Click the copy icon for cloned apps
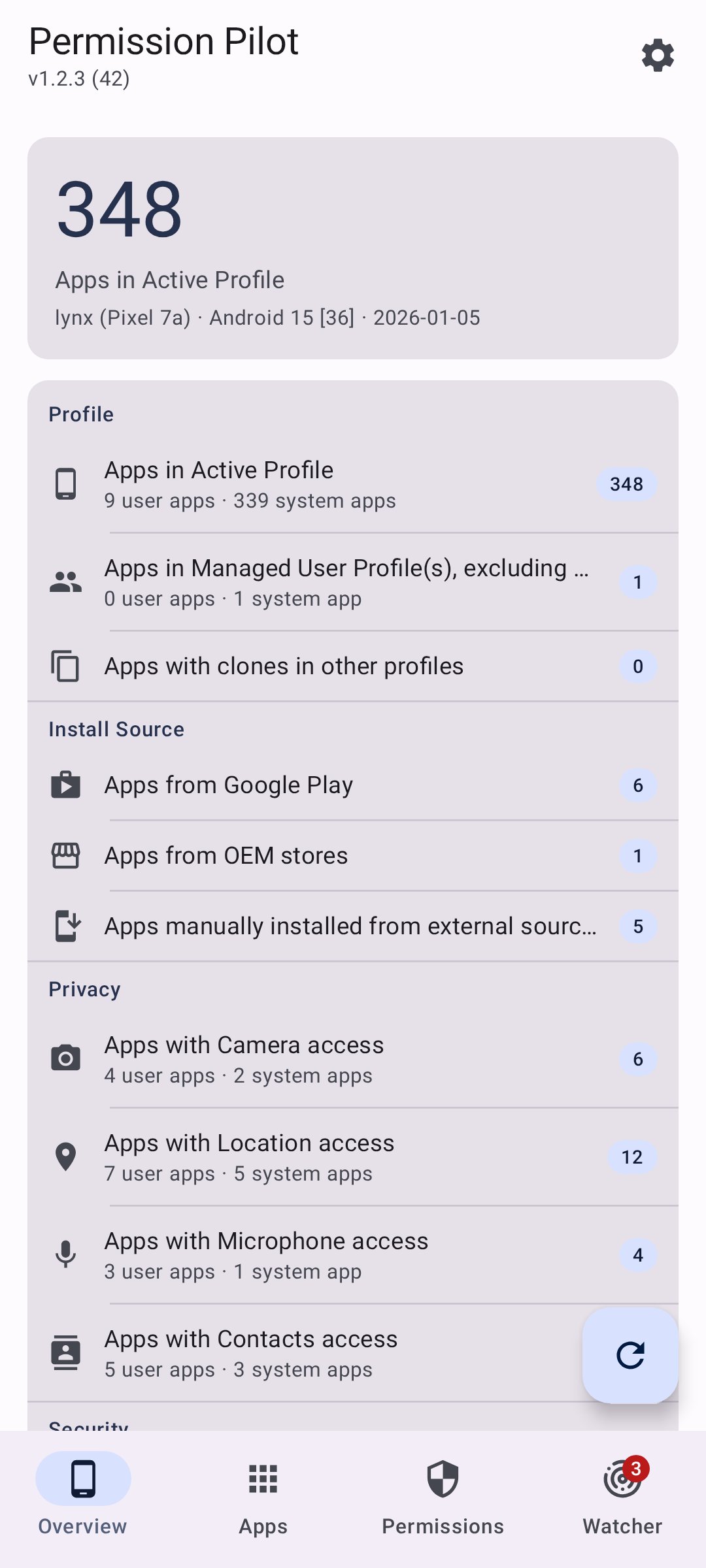Screen dimensions: 706x1568 65,666
